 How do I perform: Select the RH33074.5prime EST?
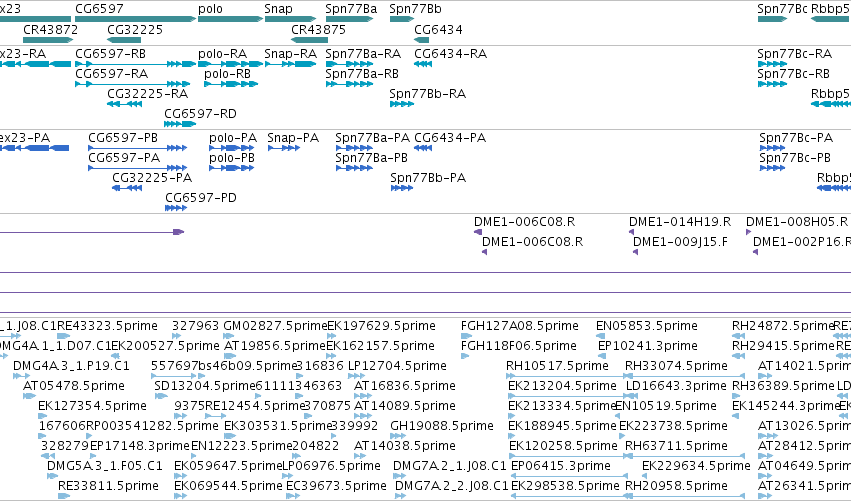685,376
